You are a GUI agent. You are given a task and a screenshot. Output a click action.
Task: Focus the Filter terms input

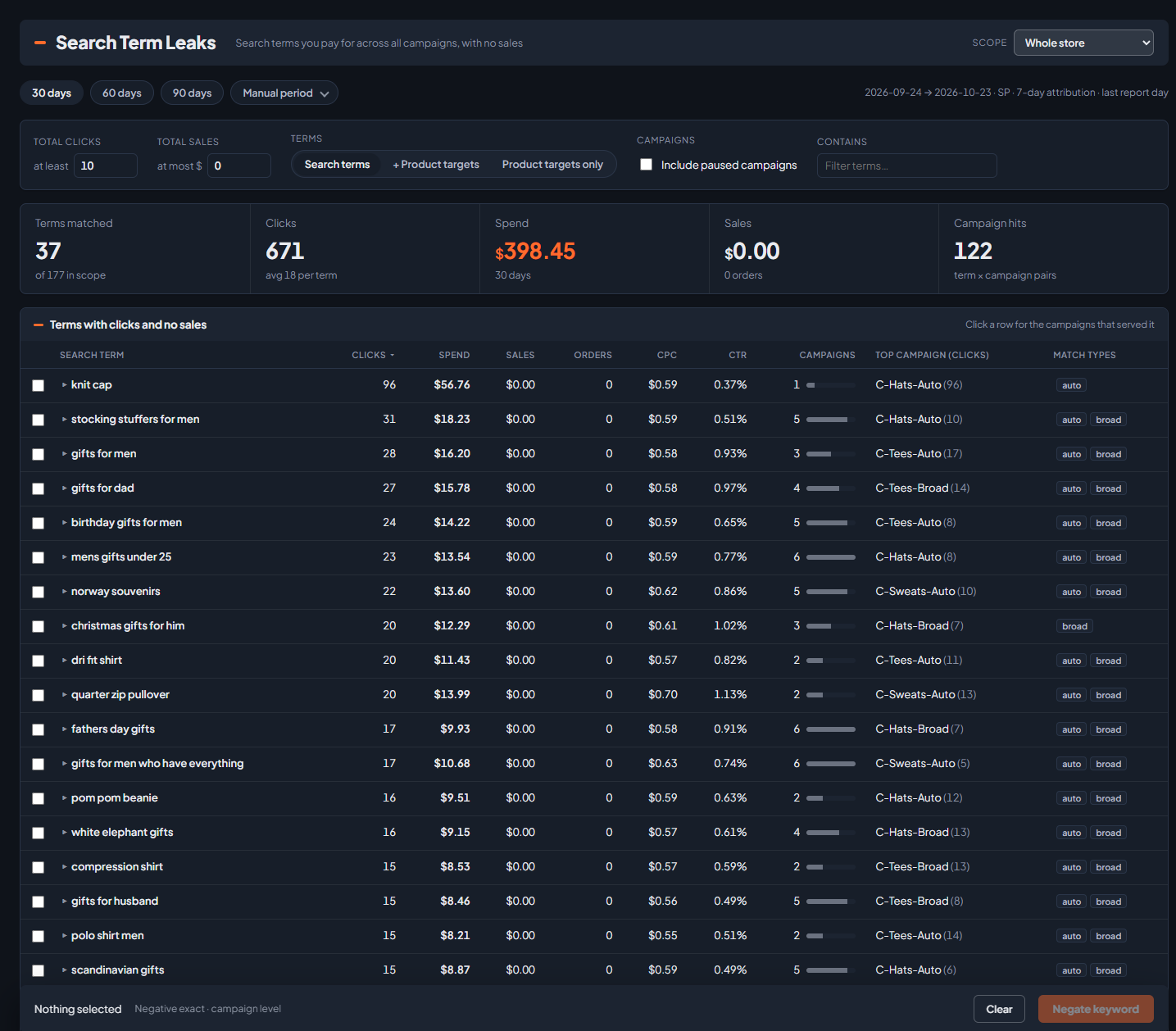[907, 166]
